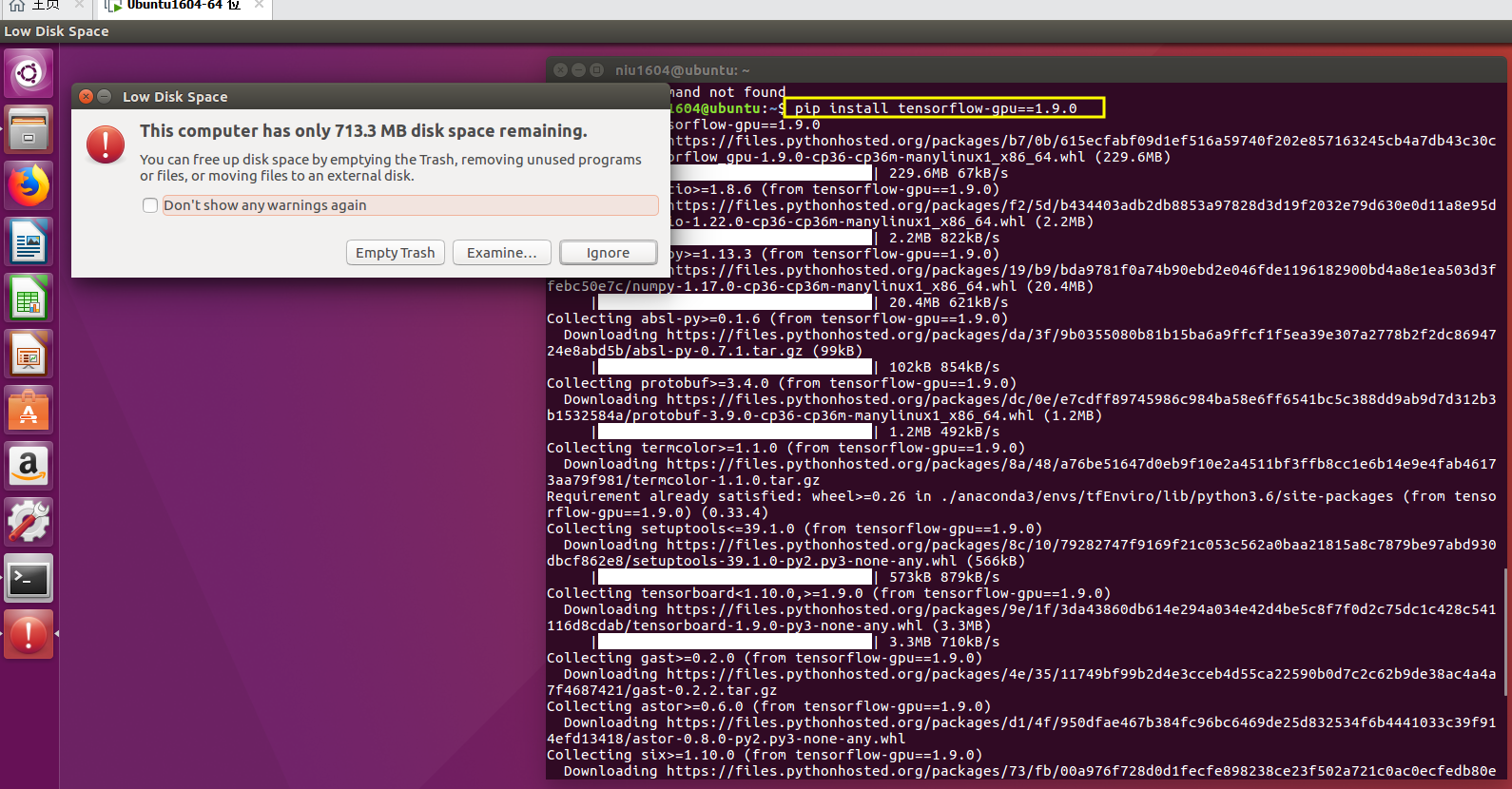
Task: Click 'Requirement already satisfied: wheel' line
Action: [x=1021, y=496]
